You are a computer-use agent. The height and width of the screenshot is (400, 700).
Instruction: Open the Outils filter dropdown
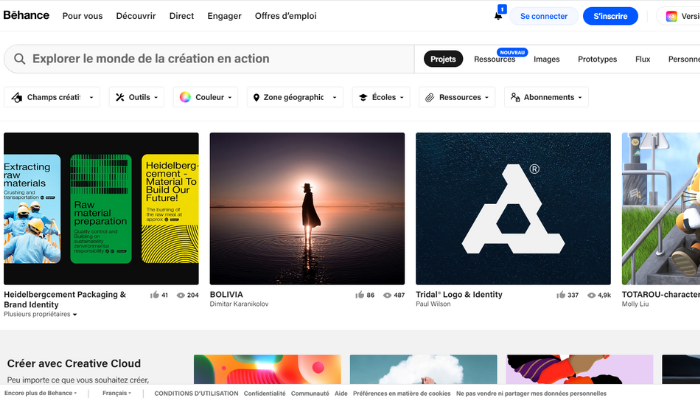click(137, 97)
